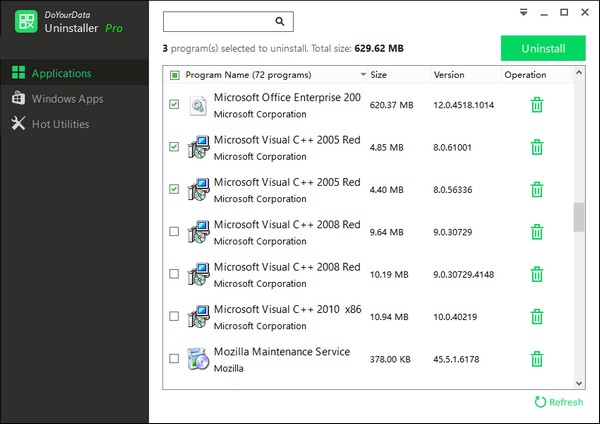The height and width of the screenshot is (424, 600).
Task: Click the green Uninstall button
Action: coord(543,48)
